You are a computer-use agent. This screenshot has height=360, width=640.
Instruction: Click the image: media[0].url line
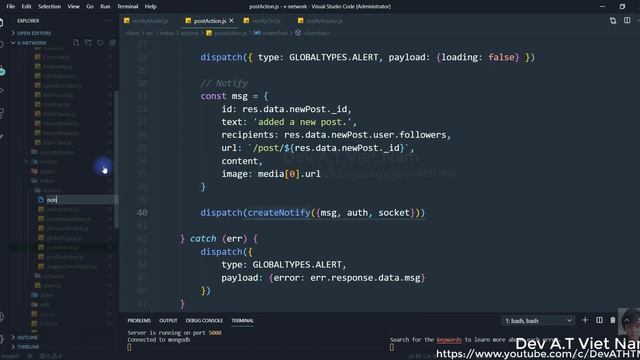[271, 174]
